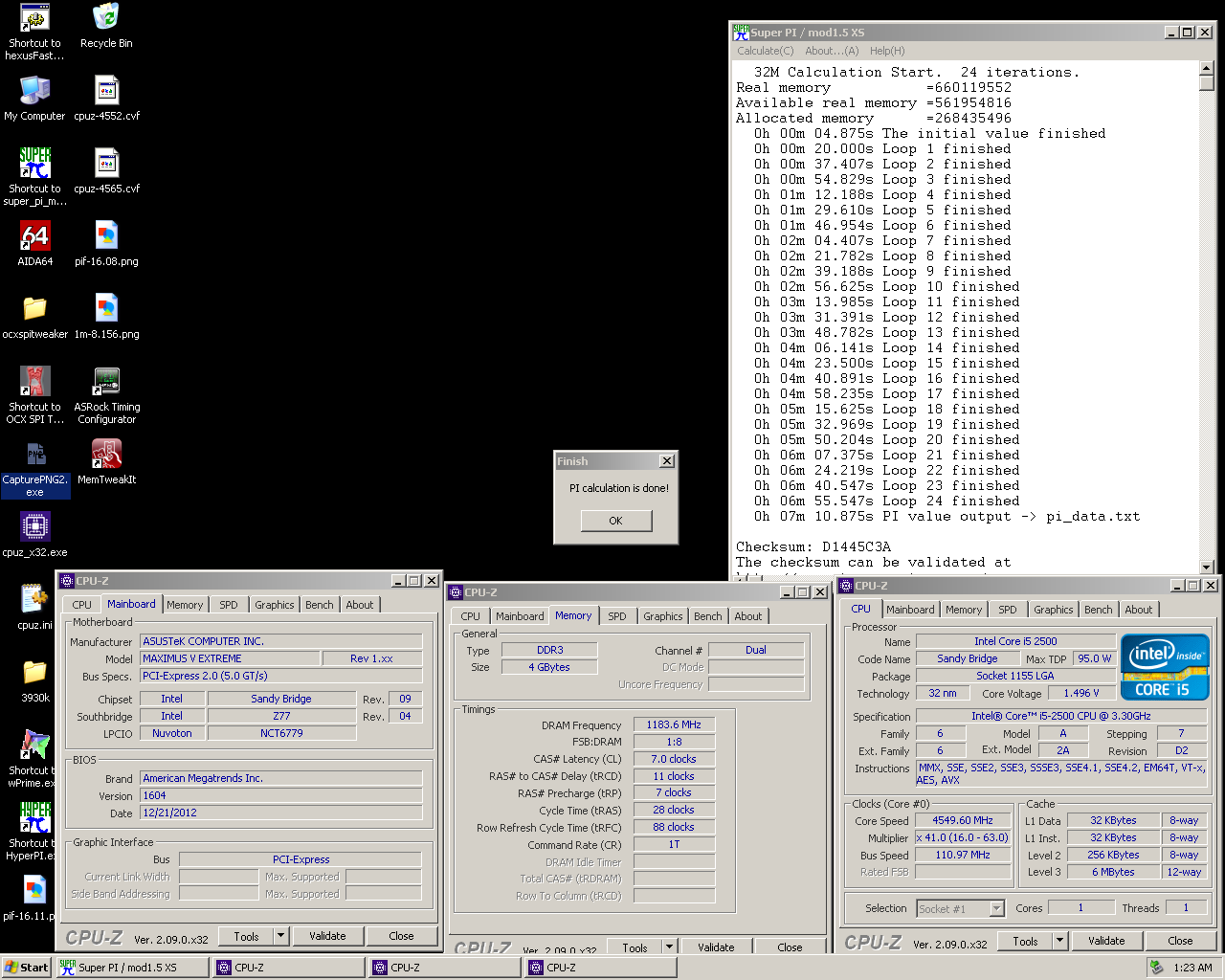The width and height of the screenshot is (1225, 980).
Task: Open Graphics tab in Mainboard CPU-Z window
Action: [x=275, y=605]
